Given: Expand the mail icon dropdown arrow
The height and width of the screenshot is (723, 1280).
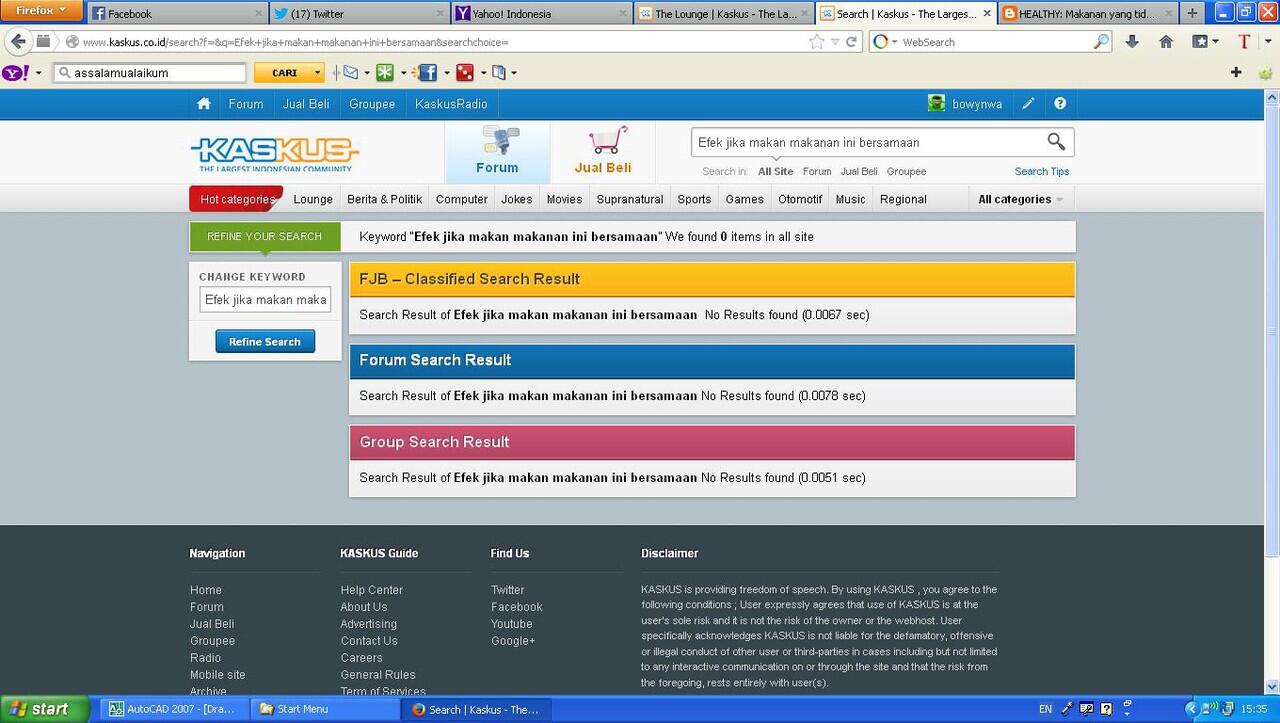Looking at the screenshot, I should [x=367, y=73].
